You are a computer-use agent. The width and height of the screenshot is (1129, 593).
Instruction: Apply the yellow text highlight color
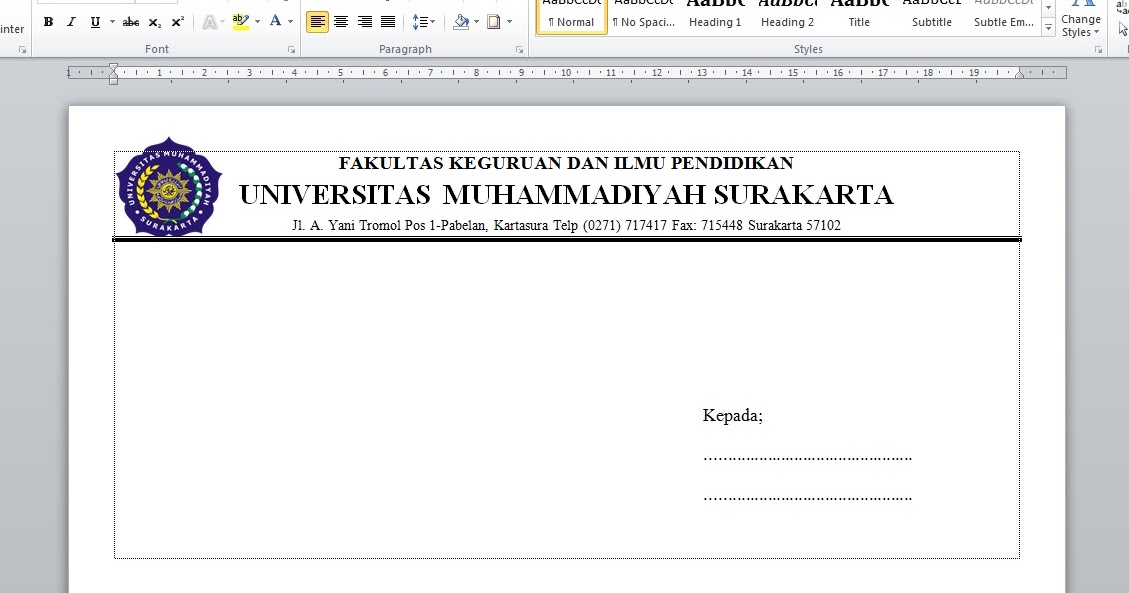(240, 22)
